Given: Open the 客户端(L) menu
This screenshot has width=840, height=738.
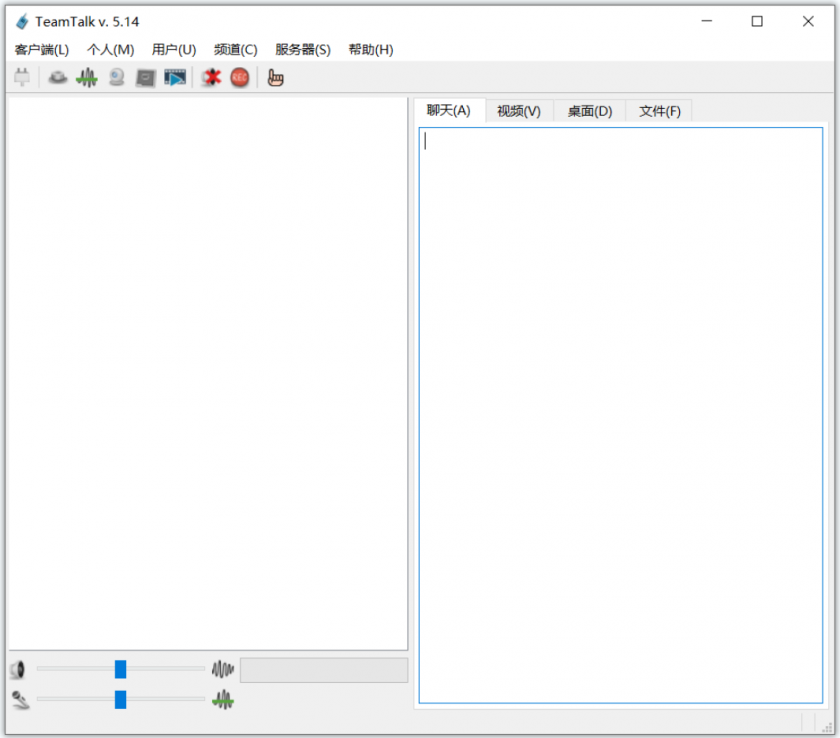Looking at the screenshot, I should (x=42, y=50).
